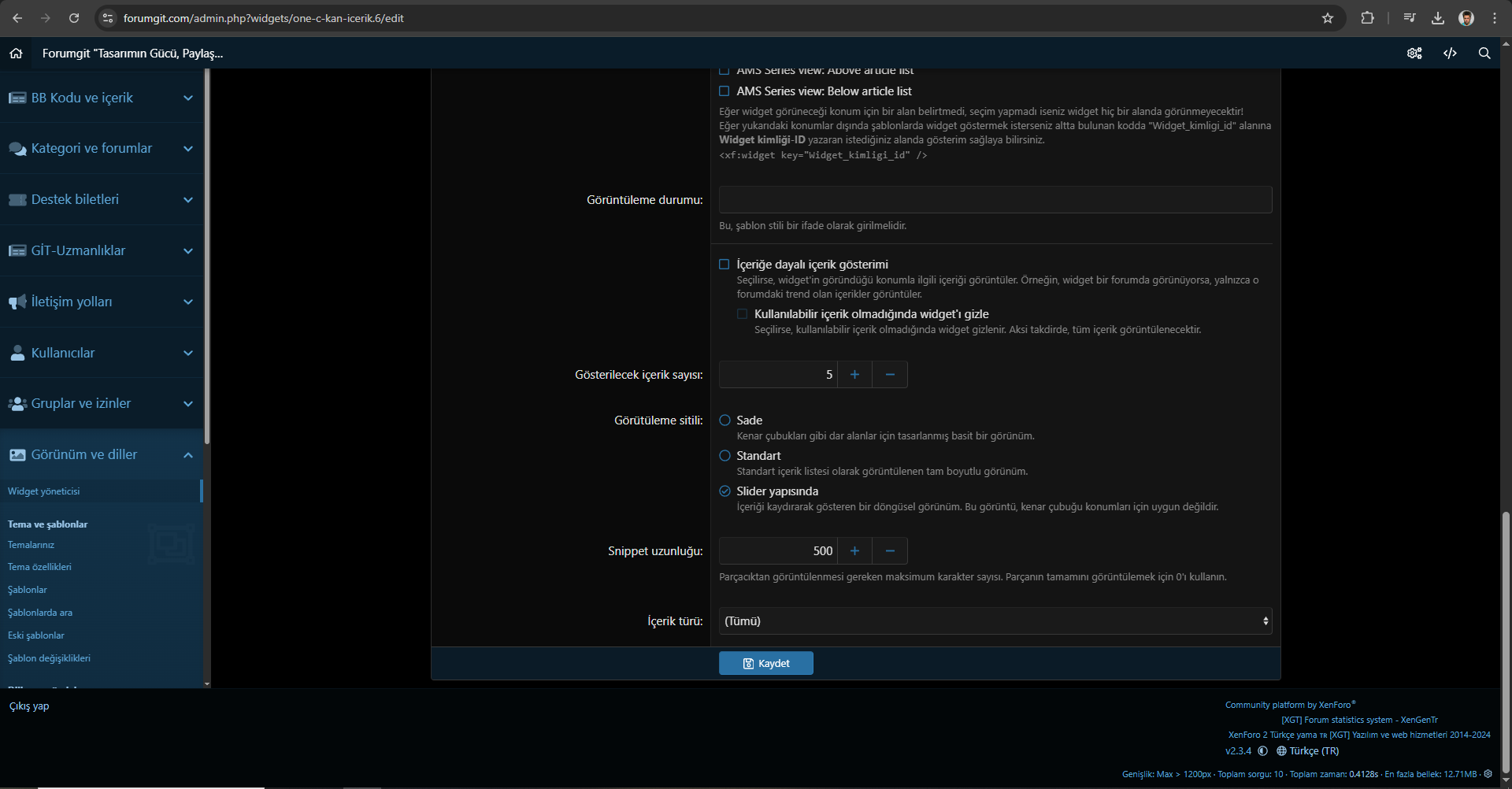Enable AMS Series view: Below article list

[x=724, y=91]
